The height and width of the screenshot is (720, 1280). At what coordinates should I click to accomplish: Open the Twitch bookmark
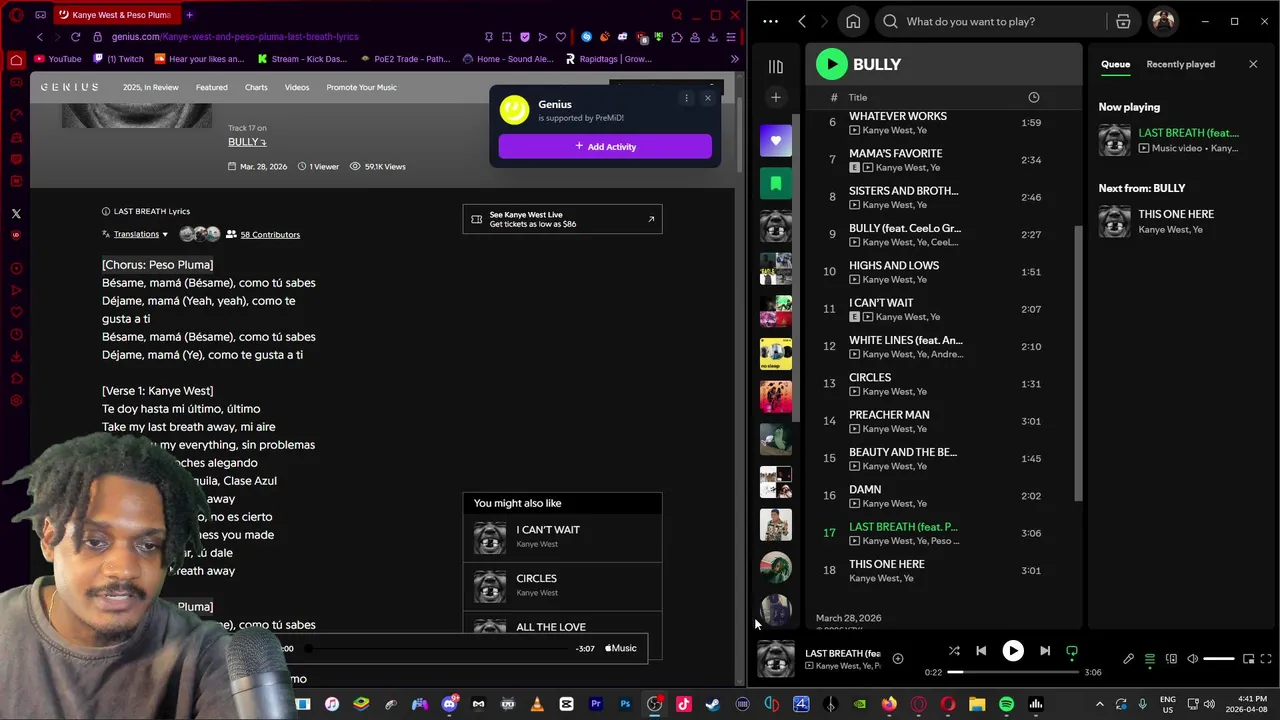point(118,59)
